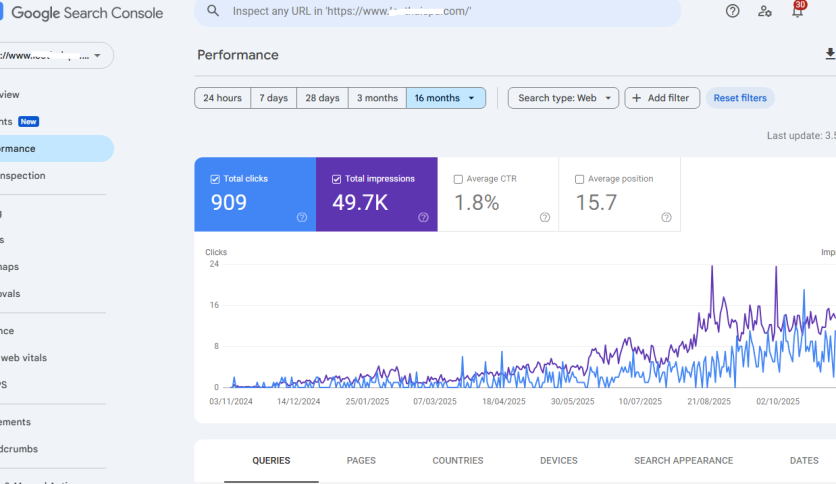Screen dimensions: 836x484
Task: Open the notifications bell icon
Action: tap(798, 11)
